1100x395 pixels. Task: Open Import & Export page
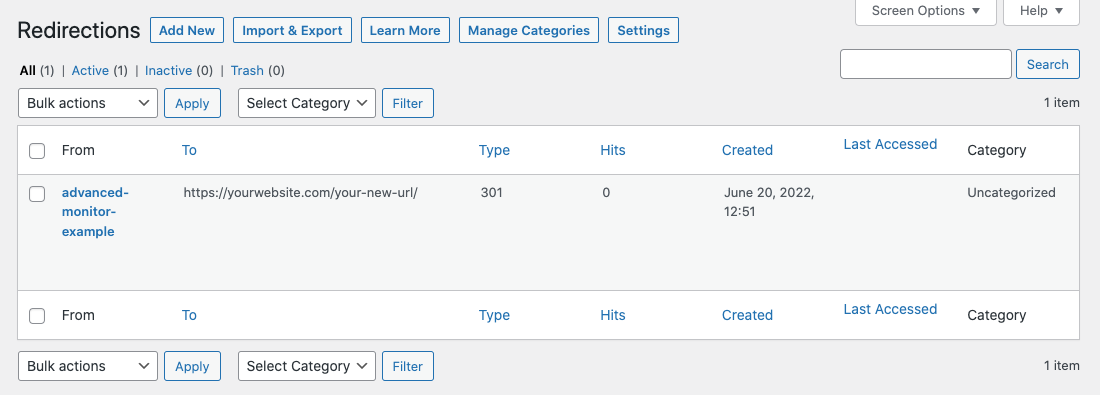point(292,31)
